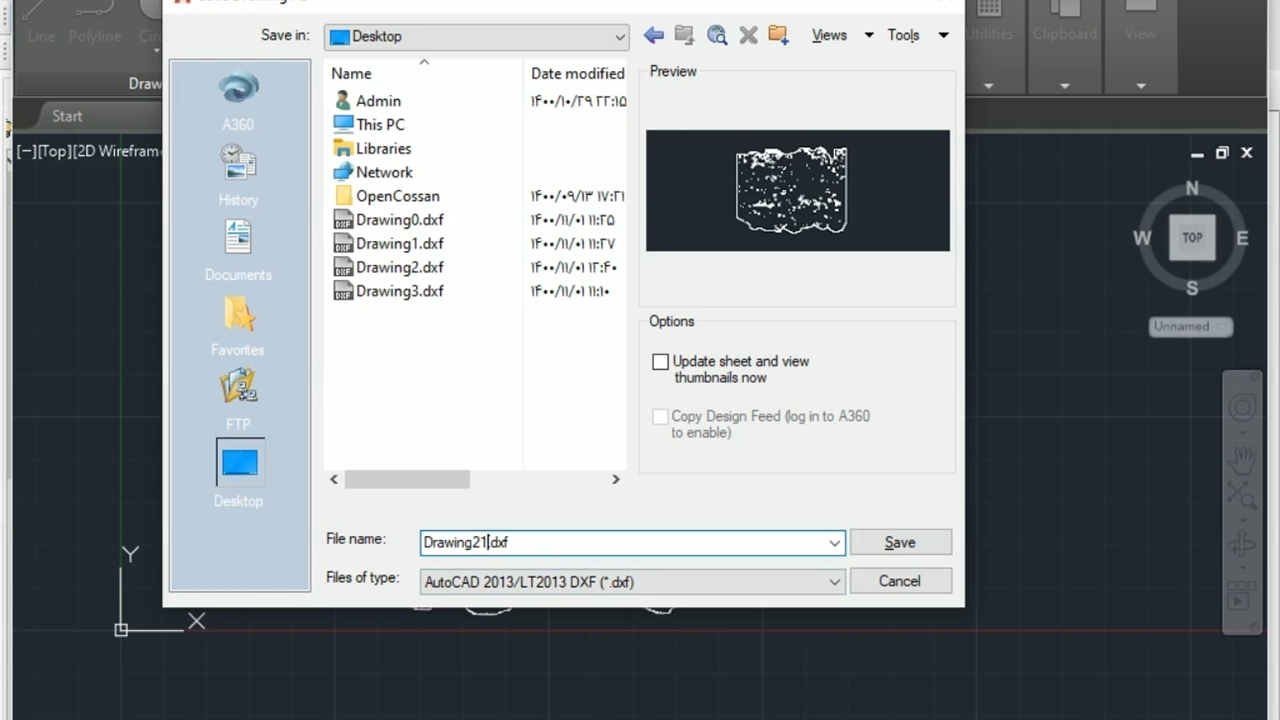1280x720 pixels.
Task: Click the horizontal scrollbar in file list
Action: click(407, 480)
